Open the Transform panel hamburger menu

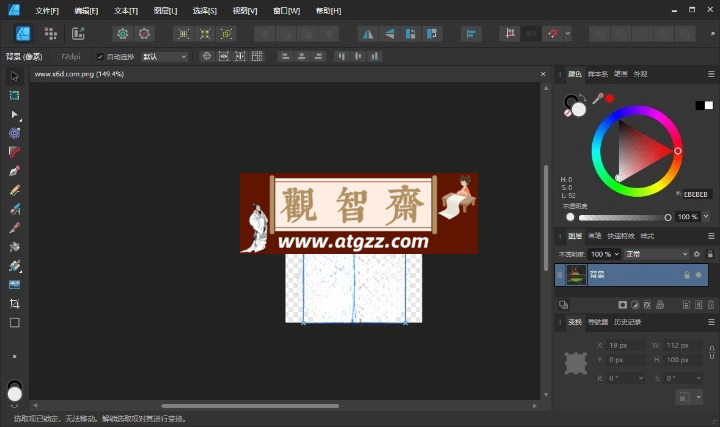pos(711,322)
